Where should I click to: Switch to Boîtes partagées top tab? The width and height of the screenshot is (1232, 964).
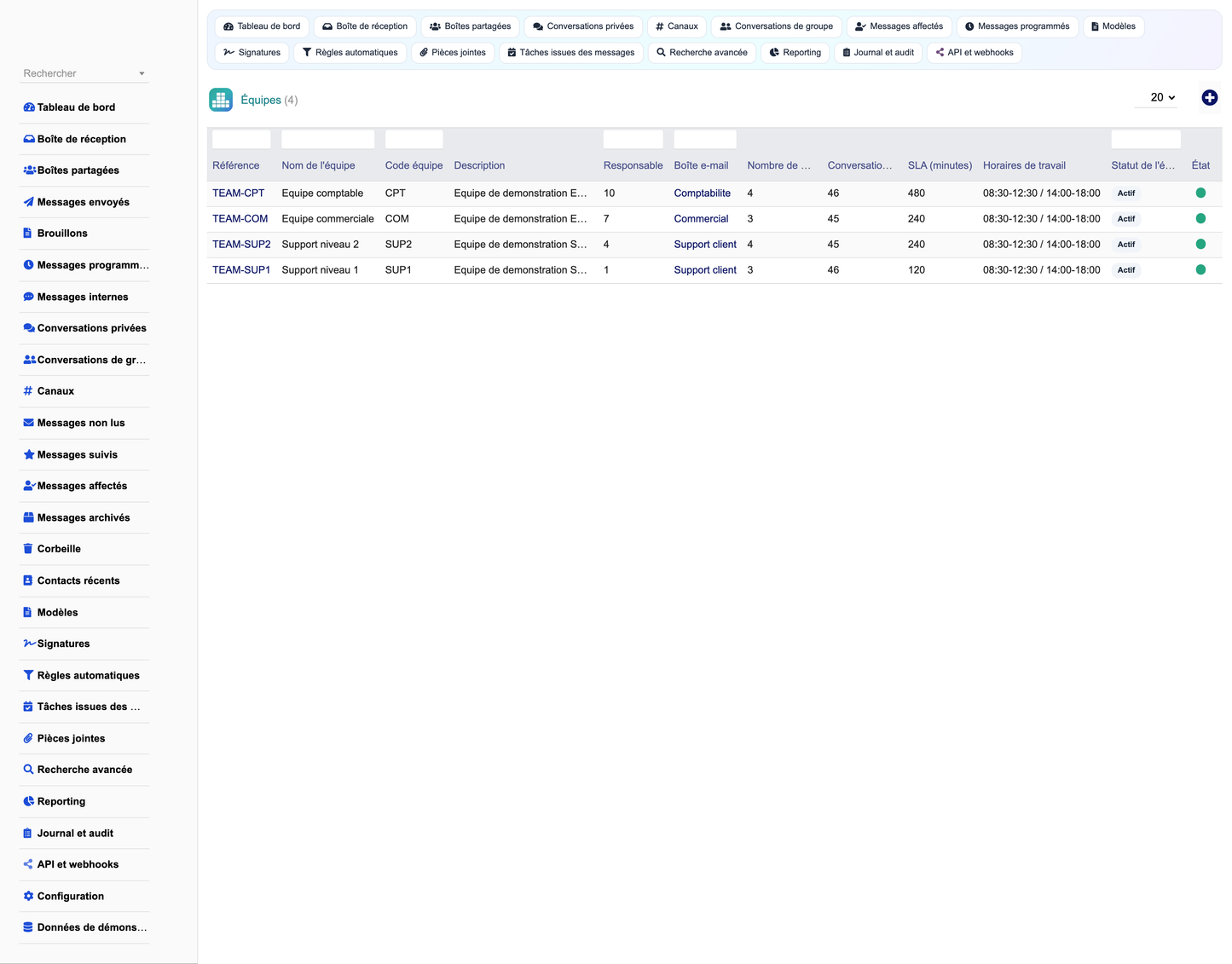(471, 26)
